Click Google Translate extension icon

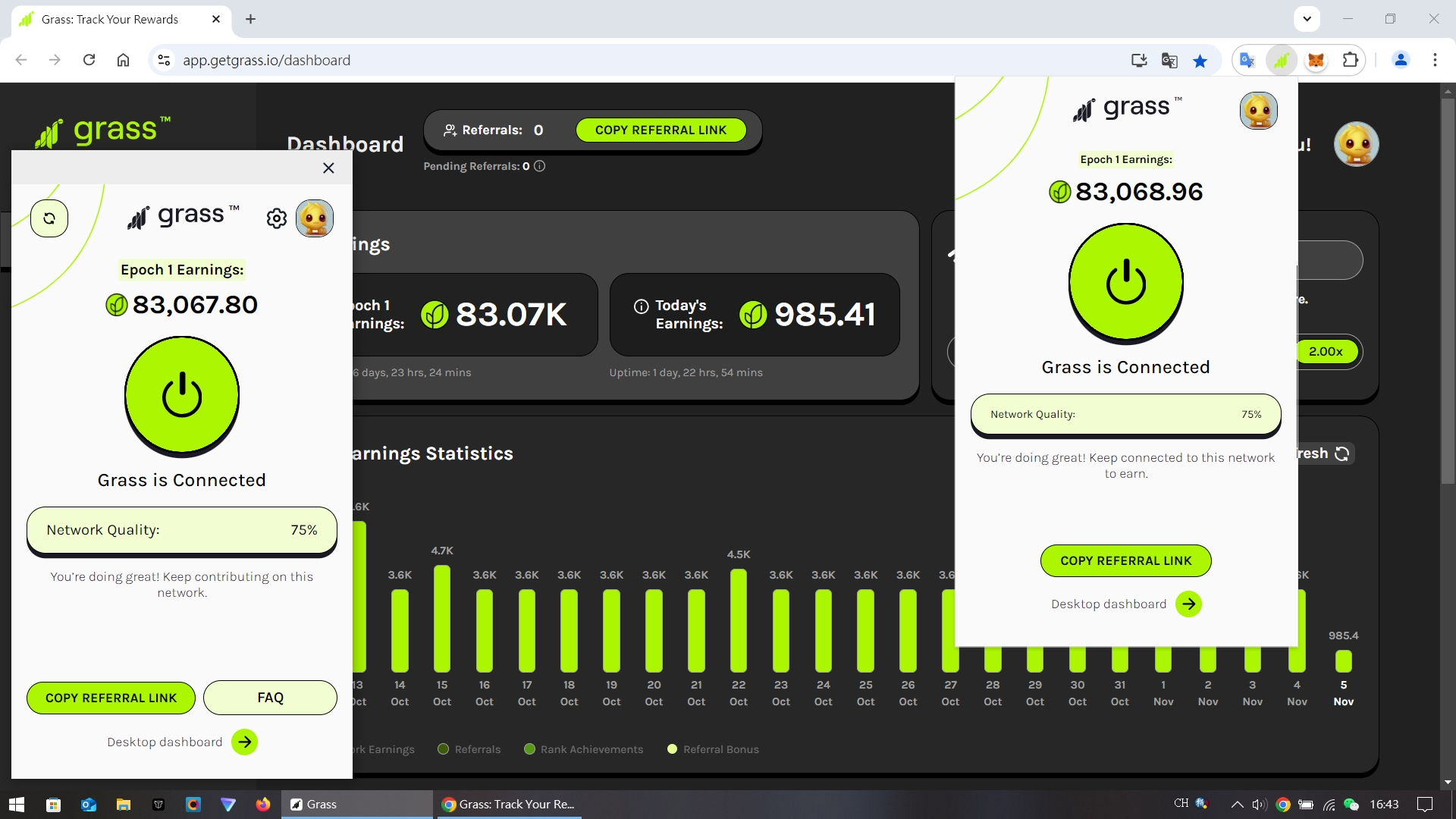point(1247,60)
